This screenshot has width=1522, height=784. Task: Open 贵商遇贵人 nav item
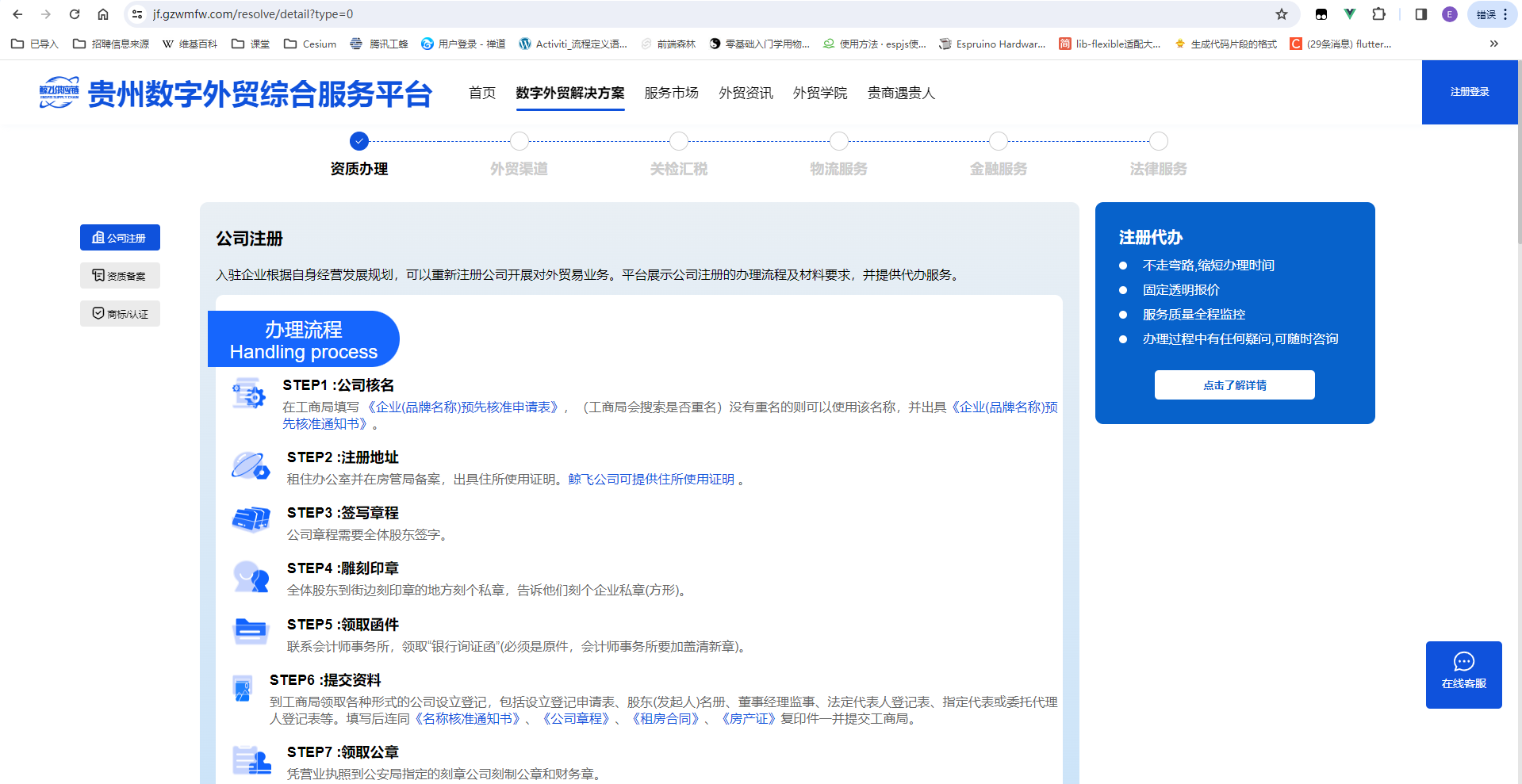tap(902, 93)
